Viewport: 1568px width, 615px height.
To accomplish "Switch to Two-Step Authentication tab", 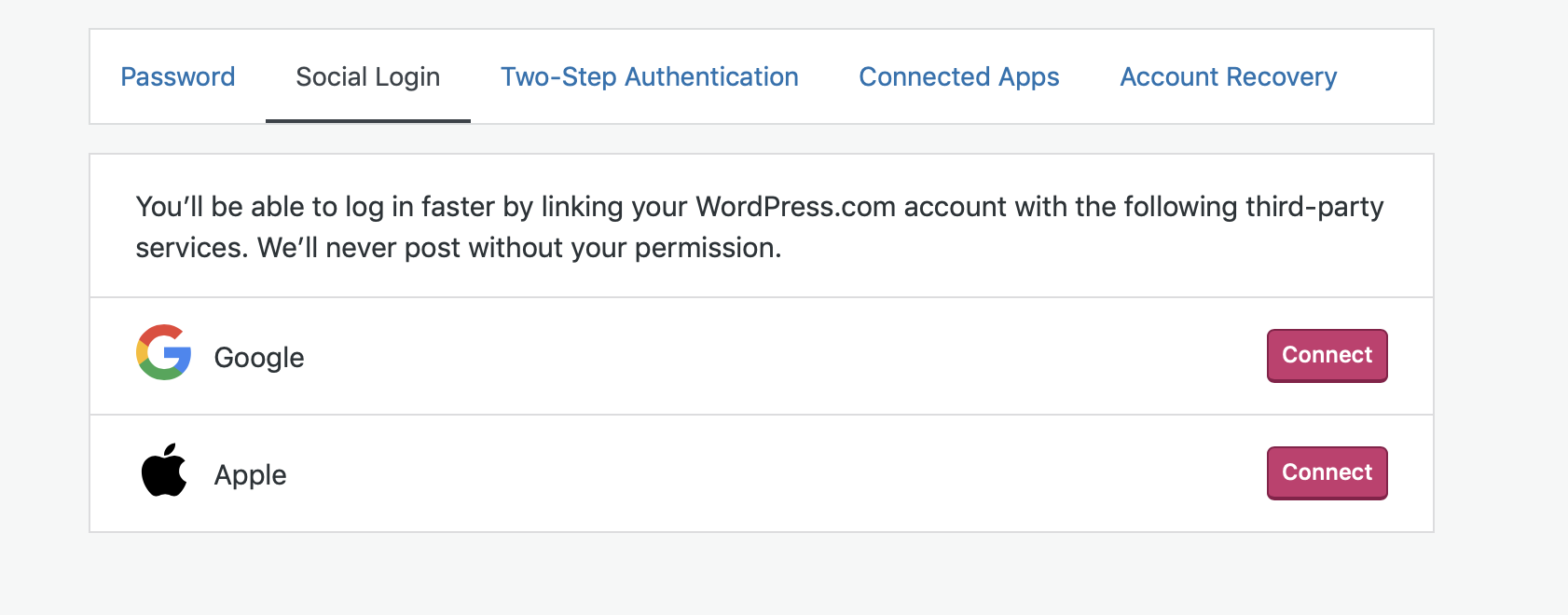I will pos(649,76).
